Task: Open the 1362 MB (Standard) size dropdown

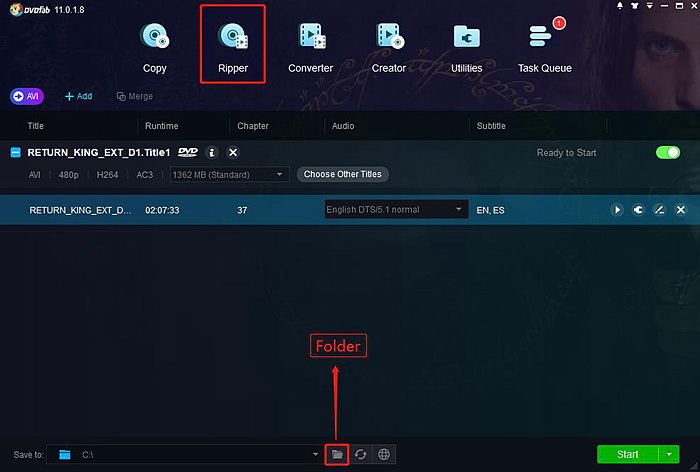Action: [x=229, y=175]
